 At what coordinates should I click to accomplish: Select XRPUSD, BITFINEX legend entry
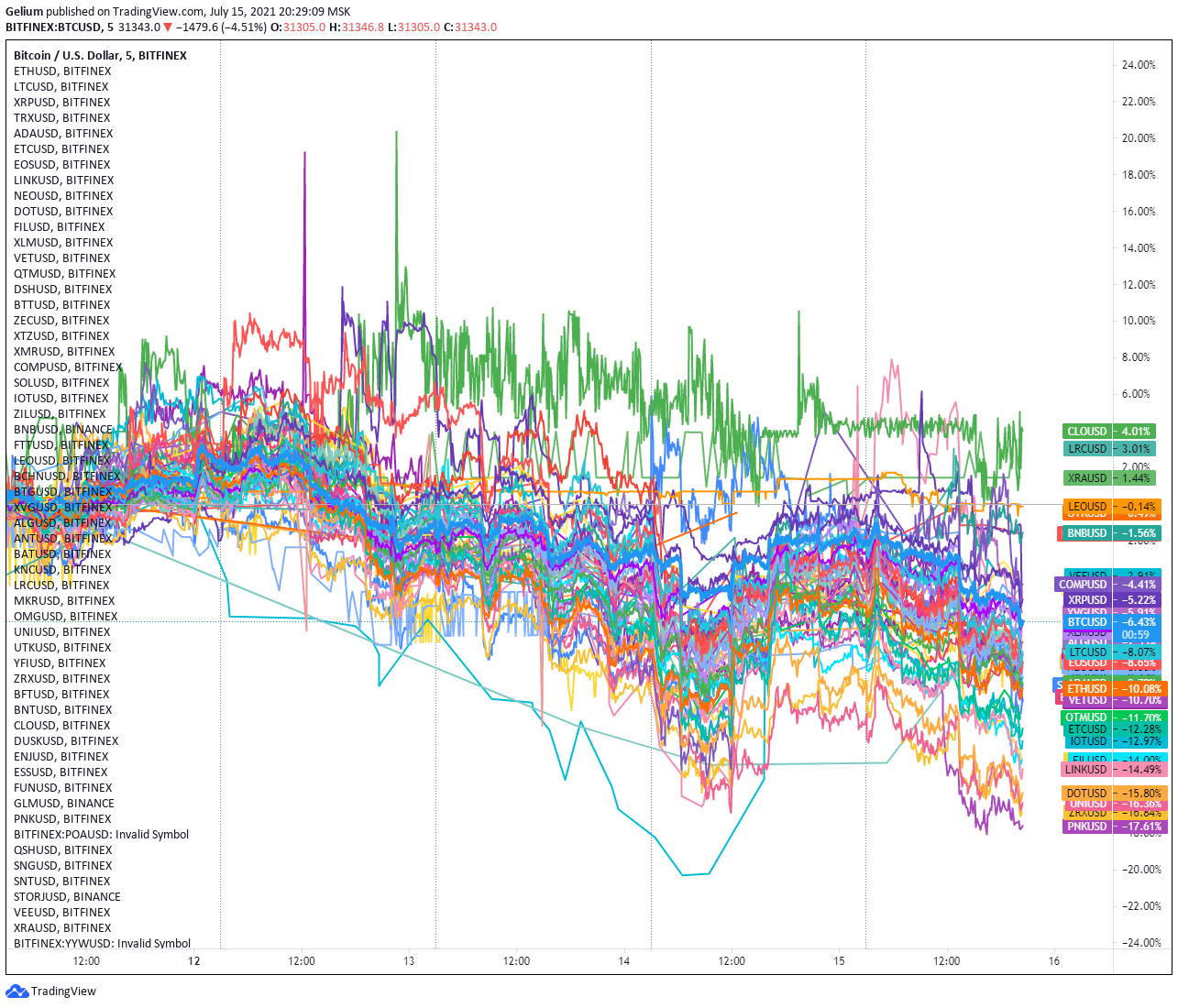[x=62, y=103]
